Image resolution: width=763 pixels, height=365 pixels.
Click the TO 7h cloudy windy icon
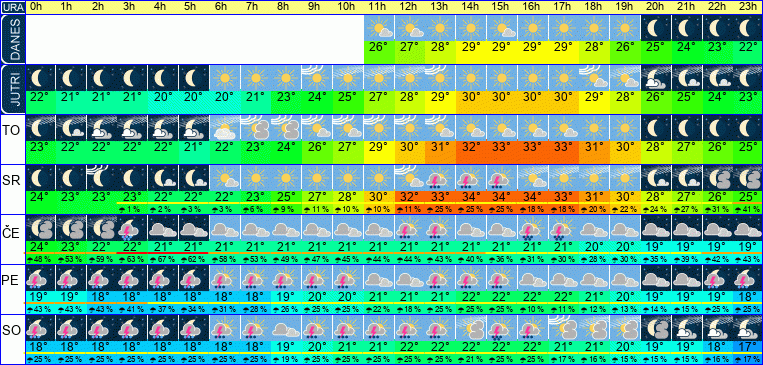[256, 128]
